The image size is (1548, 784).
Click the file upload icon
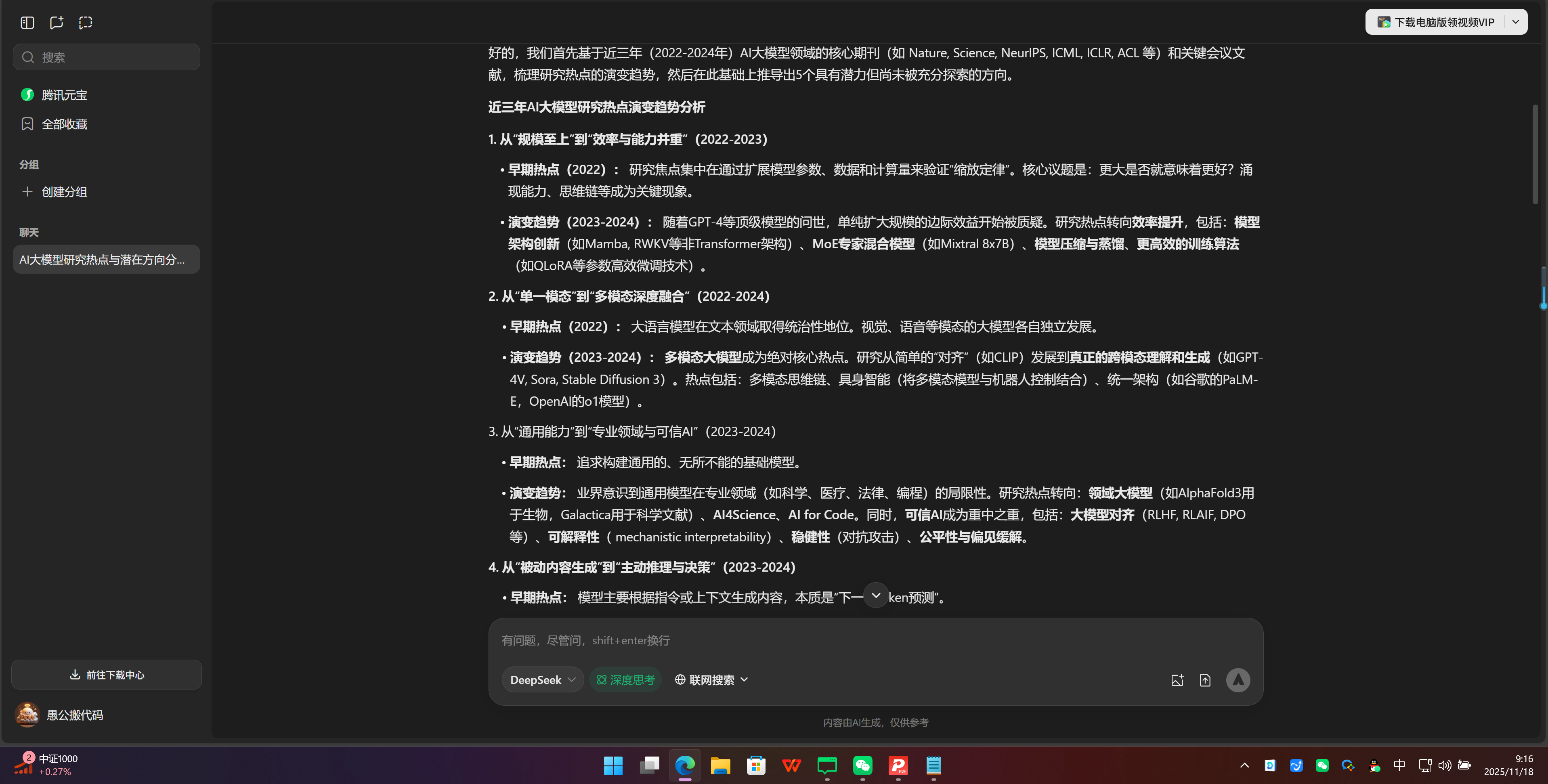point(1205,679)
